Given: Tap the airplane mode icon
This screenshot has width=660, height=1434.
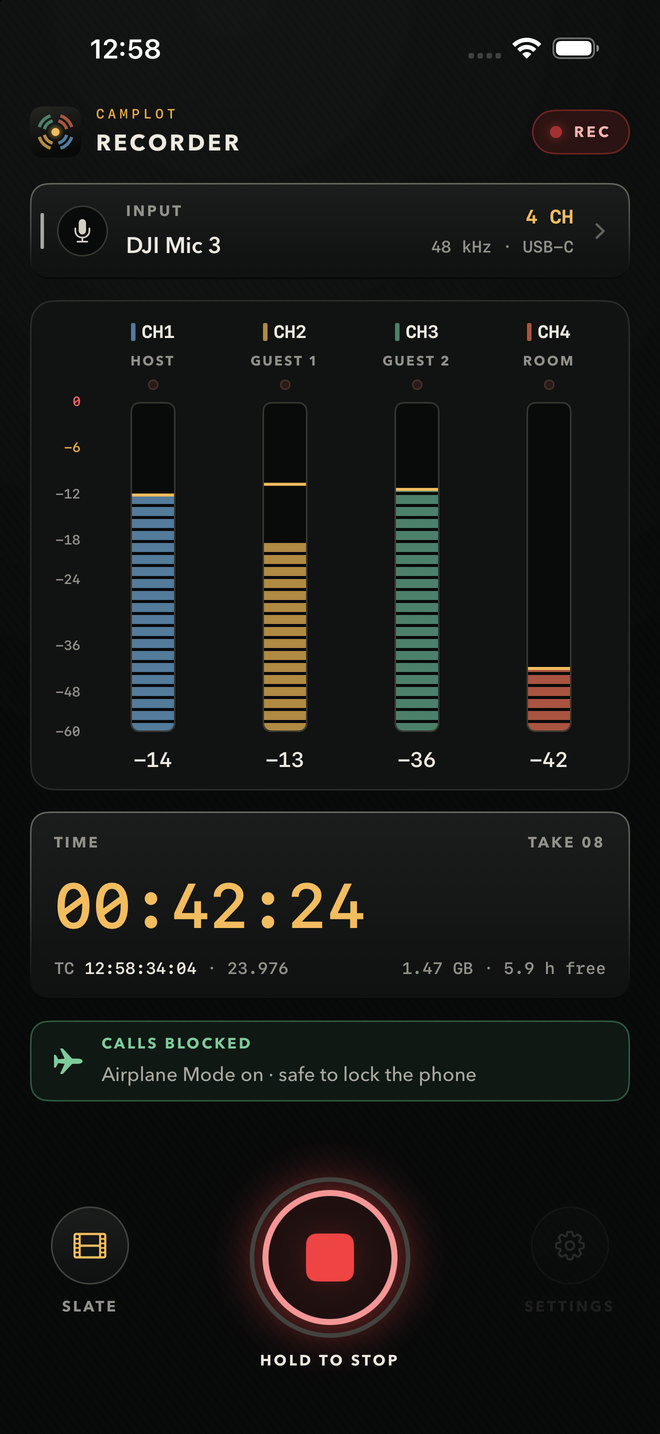Looking at the screenshot, I should point(68,1061).
